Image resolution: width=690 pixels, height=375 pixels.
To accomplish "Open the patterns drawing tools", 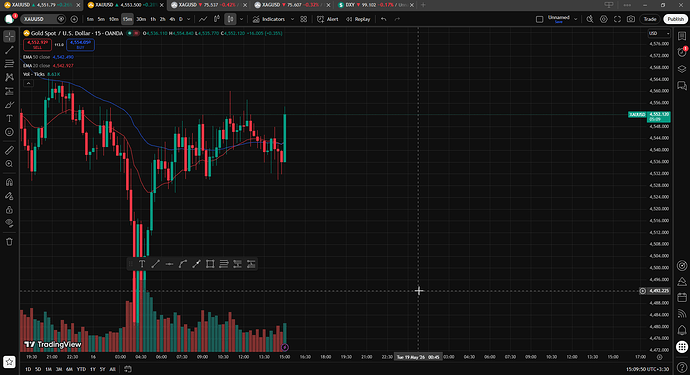I will pyautogui.click(x=9, y=77).
